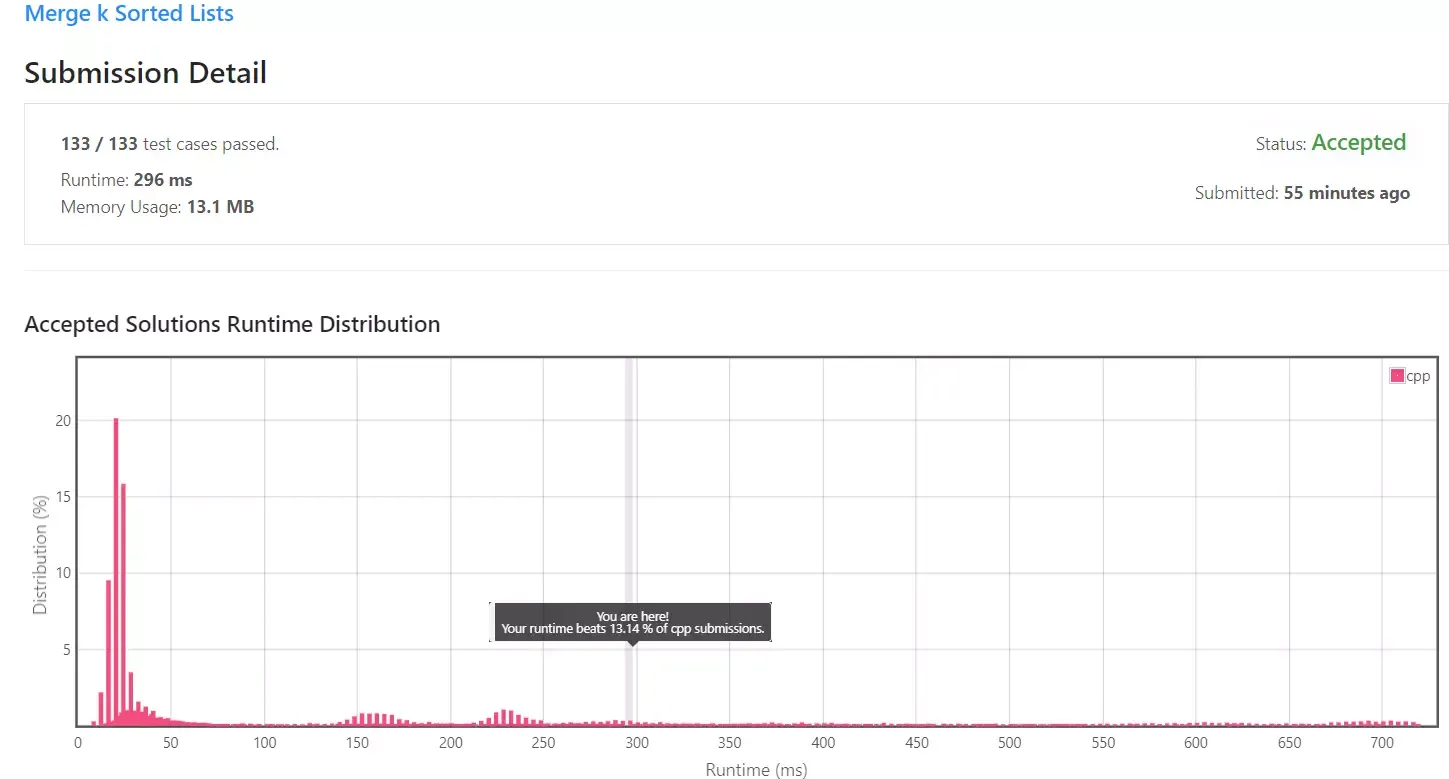
Task: Click the 13.1 MB memory usage value
Action: (220, 207)
